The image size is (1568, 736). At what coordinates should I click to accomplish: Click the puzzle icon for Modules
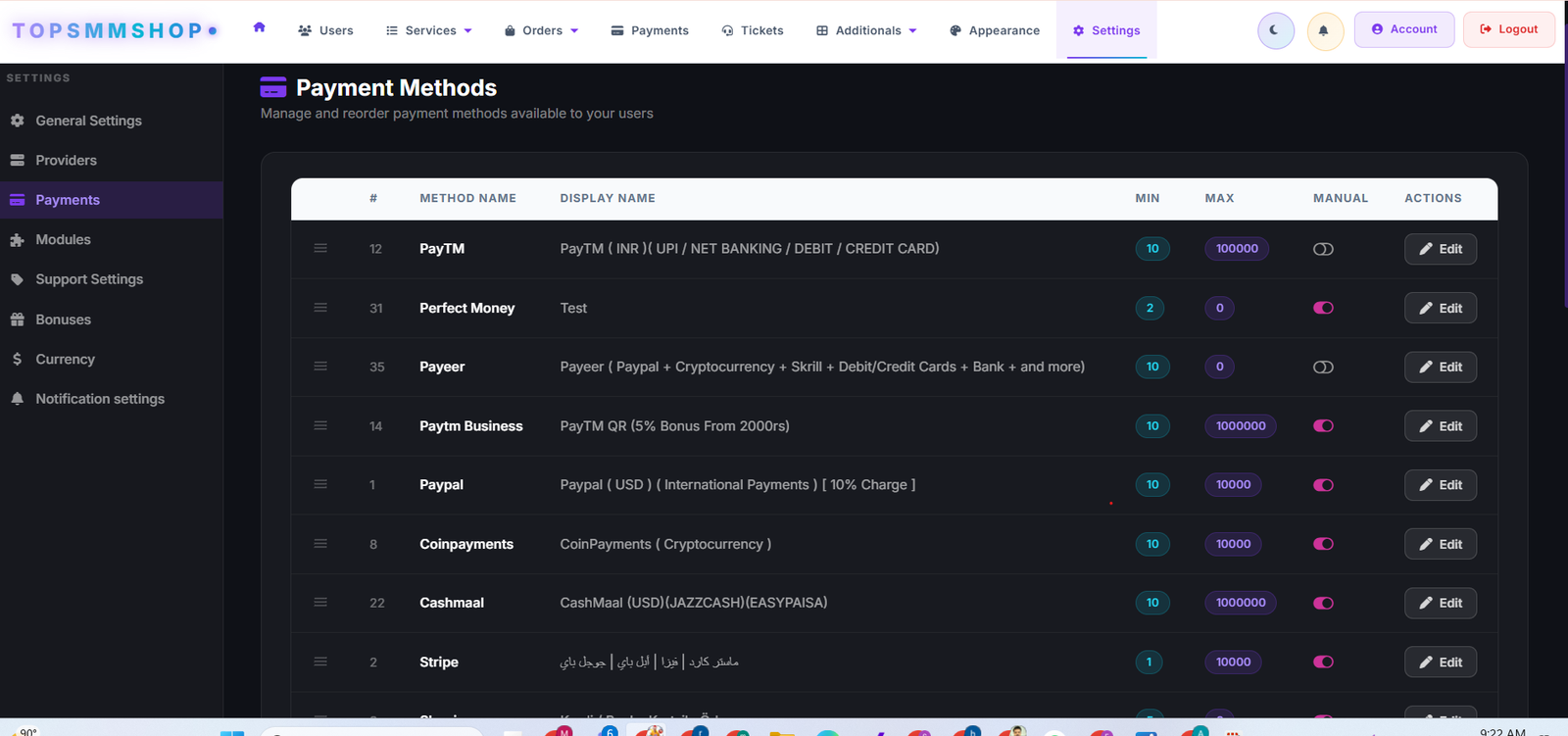pyautogui.click(x=17, y=239)
